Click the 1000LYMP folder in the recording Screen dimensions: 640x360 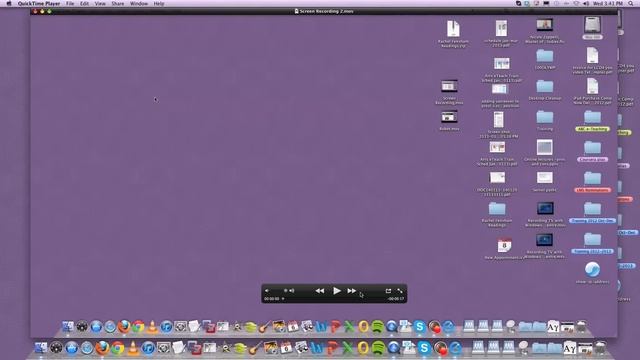[x=544, y=60]
